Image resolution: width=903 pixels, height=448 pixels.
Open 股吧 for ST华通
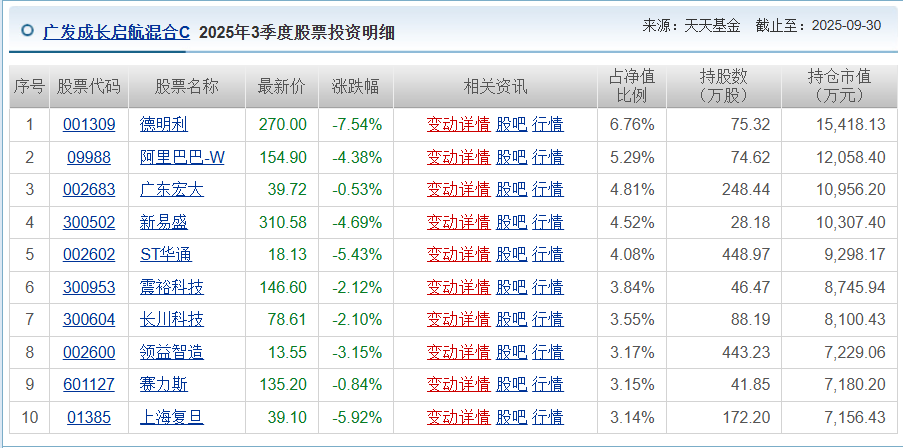point(511,255)
